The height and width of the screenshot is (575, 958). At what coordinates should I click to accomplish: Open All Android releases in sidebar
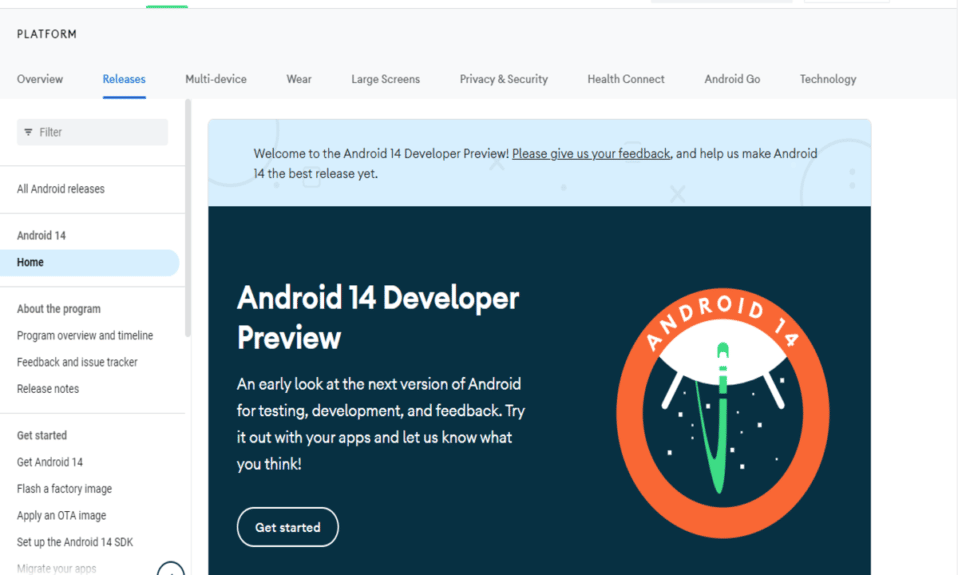click(x=60, y=189)
